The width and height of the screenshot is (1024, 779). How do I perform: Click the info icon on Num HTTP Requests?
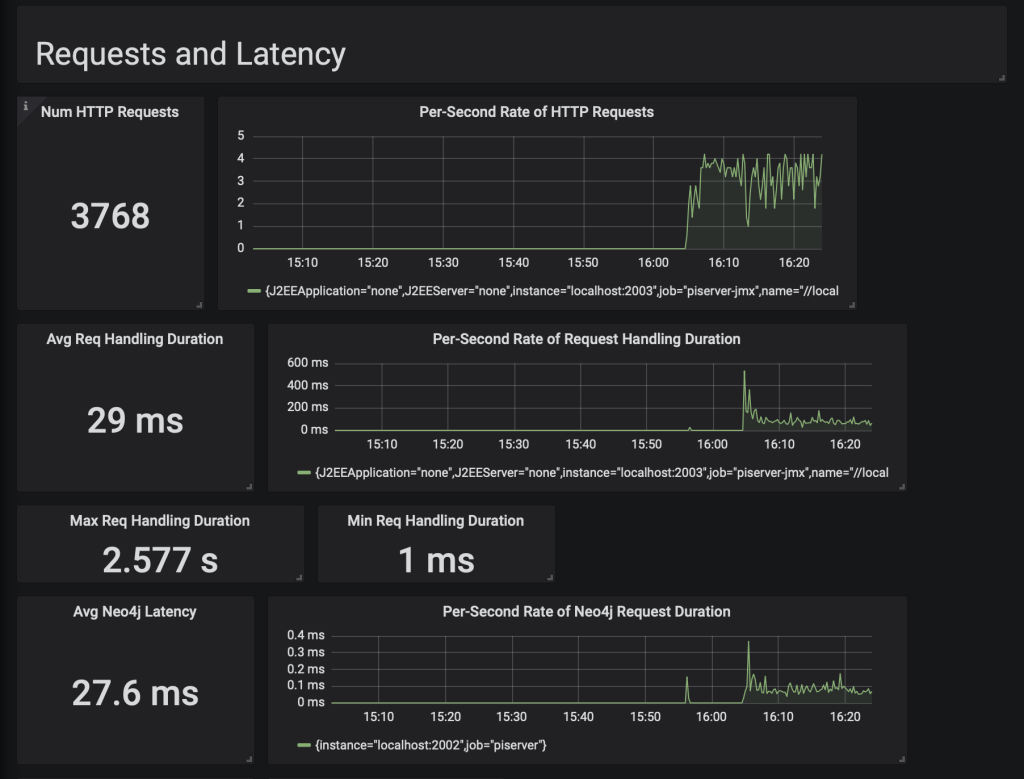pos(26,105)
